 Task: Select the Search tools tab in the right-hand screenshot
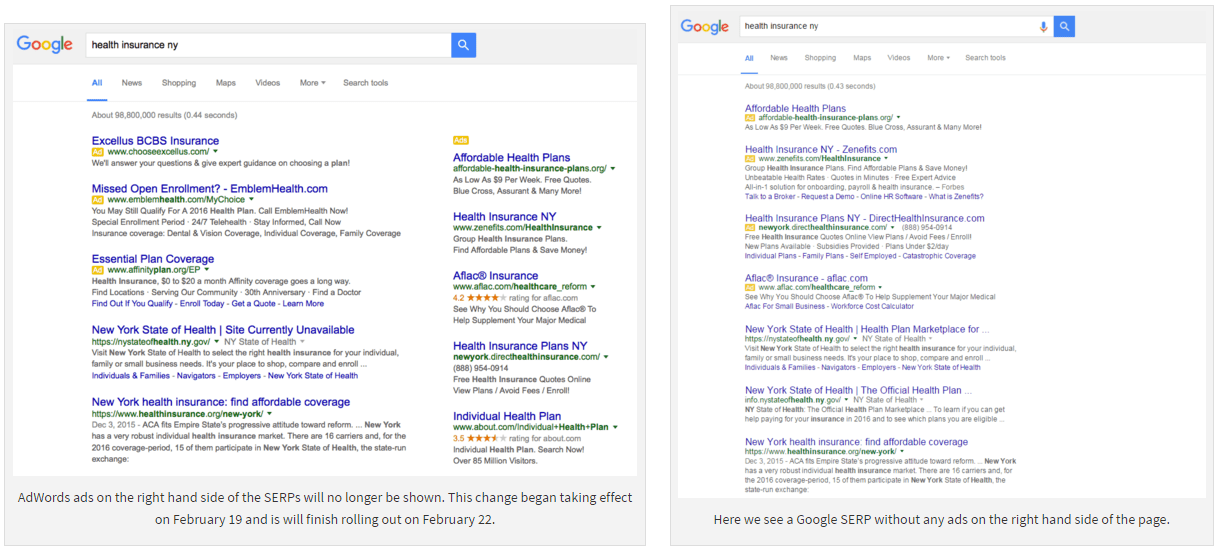(x=985, y=58)
